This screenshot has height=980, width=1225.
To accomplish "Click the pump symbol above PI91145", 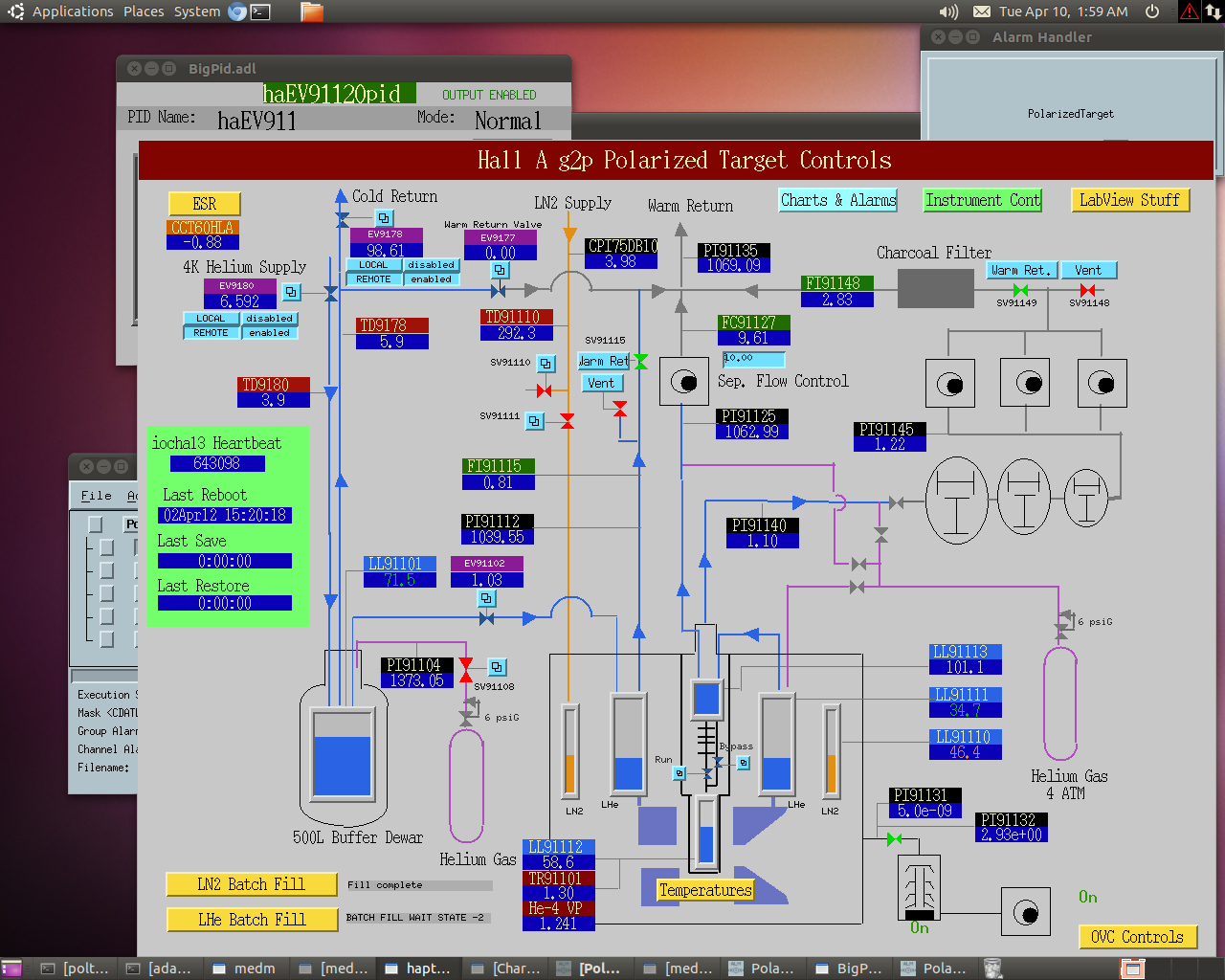I will (x=950, y=384).
